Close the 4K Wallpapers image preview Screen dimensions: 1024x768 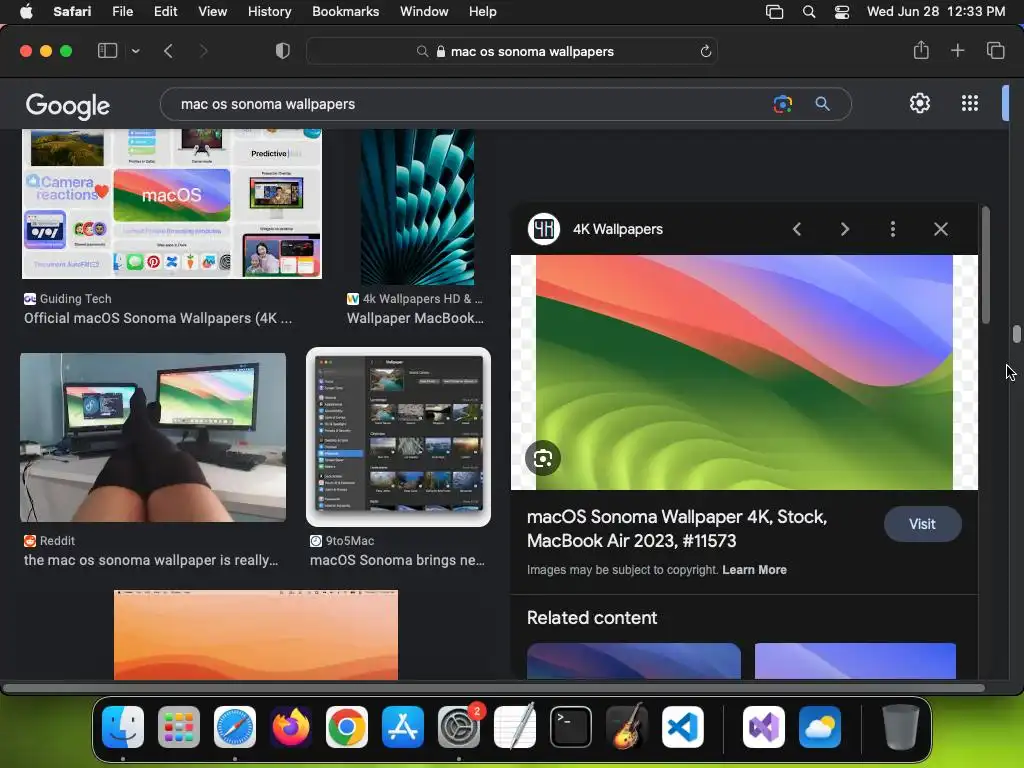click(940, 229)
